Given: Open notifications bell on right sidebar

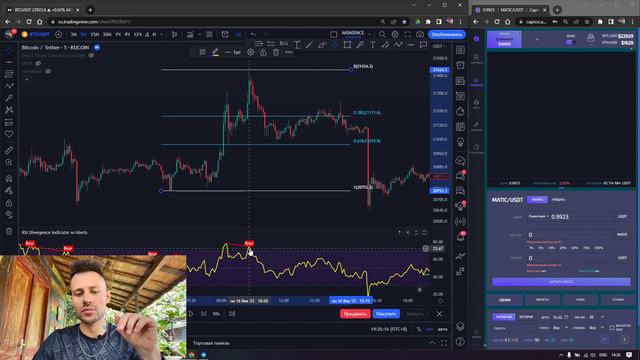Looking at the screenshot, I should click(460, 237).
